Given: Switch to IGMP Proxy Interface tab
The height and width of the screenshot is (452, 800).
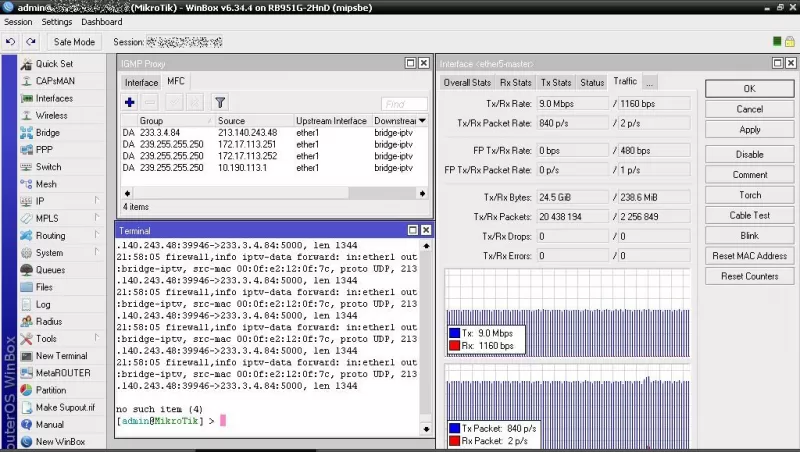Looking at the screenshot, I should click(141, 82).
